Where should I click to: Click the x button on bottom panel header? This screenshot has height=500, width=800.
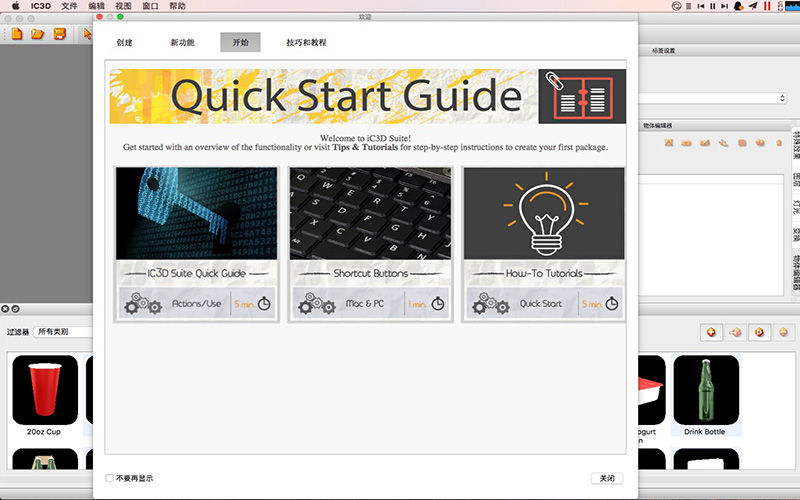[x=5, y=309]
